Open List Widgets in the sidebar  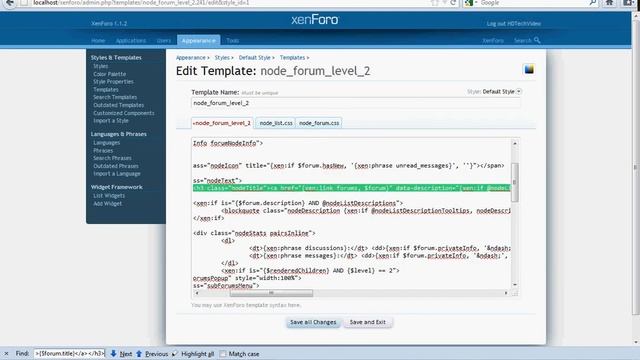tap(109, 196)
